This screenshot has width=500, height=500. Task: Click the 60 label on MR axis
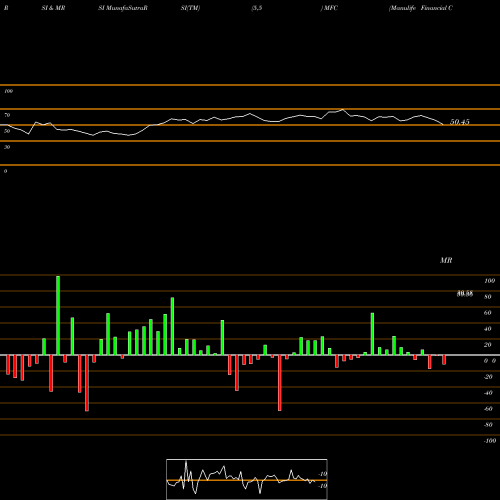coord(488,313)
